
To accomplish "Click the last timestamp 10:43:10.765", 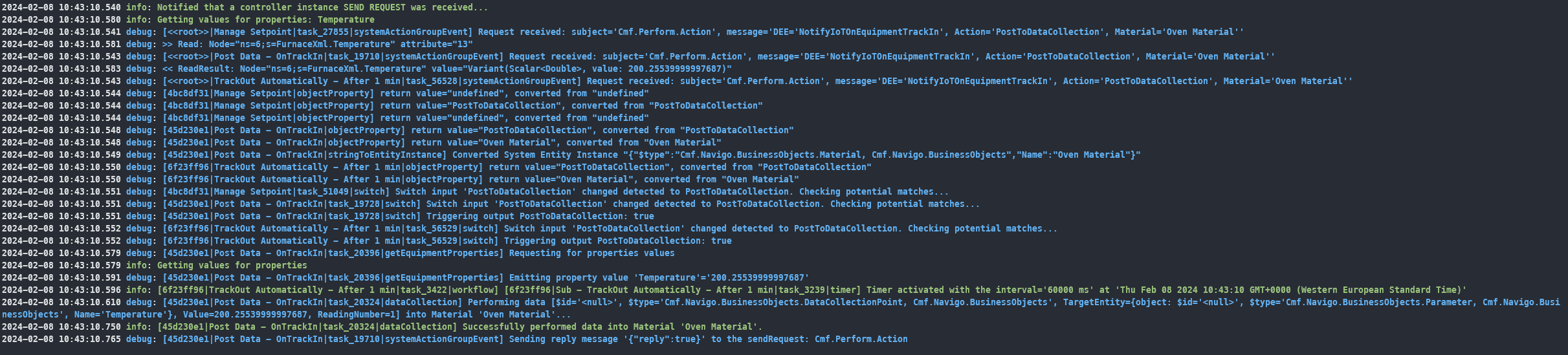I will pyautogui.click(x=61, y=339).
